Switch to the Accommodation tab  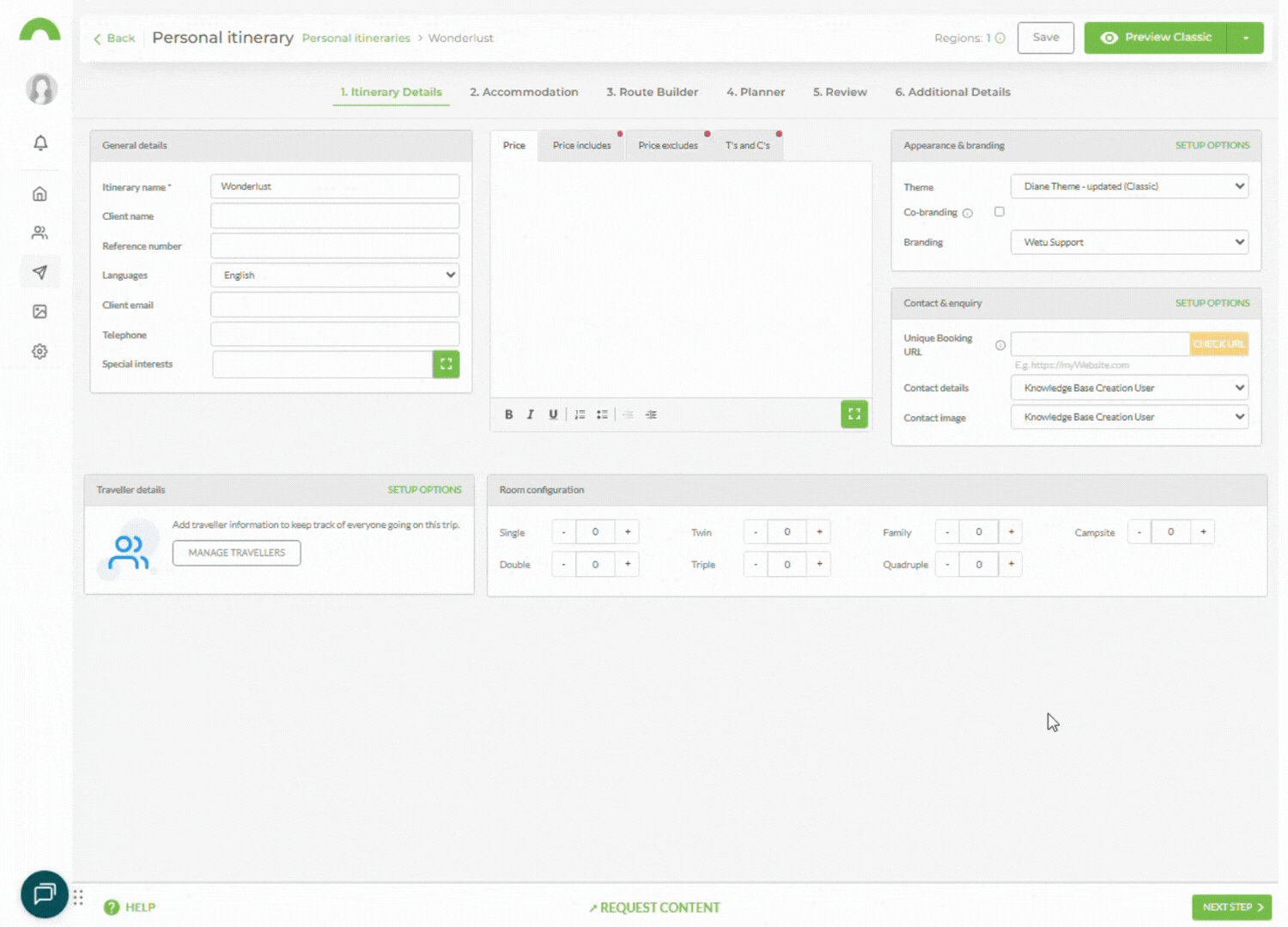[524, 92]
